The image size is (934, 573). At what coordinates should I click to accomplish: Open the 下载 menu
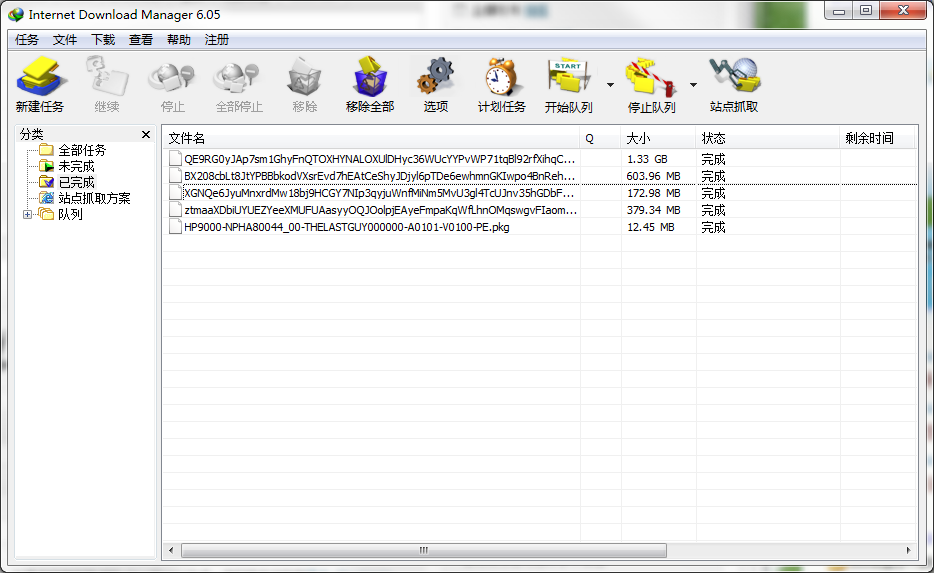[103, 40]
